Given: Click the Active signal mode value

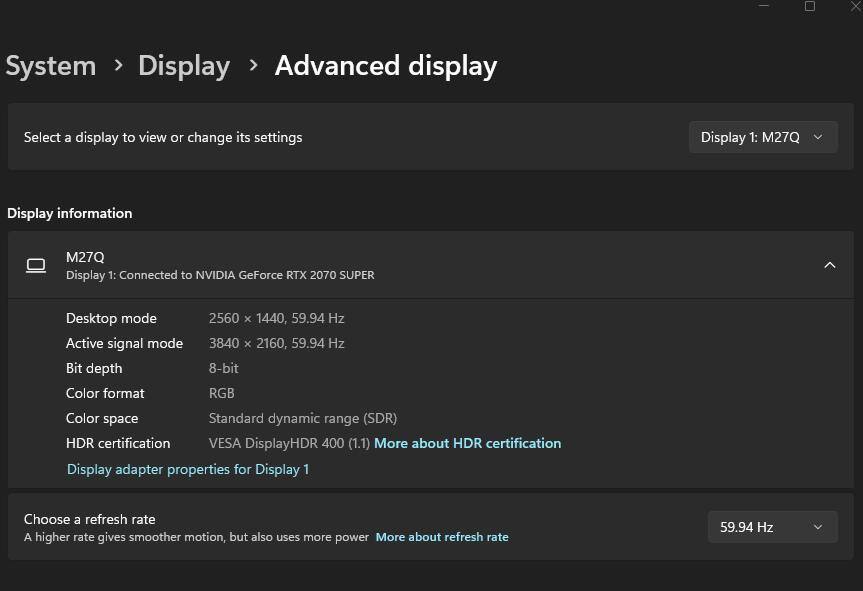Looking at the screenshot, I should tap(276, 343).
